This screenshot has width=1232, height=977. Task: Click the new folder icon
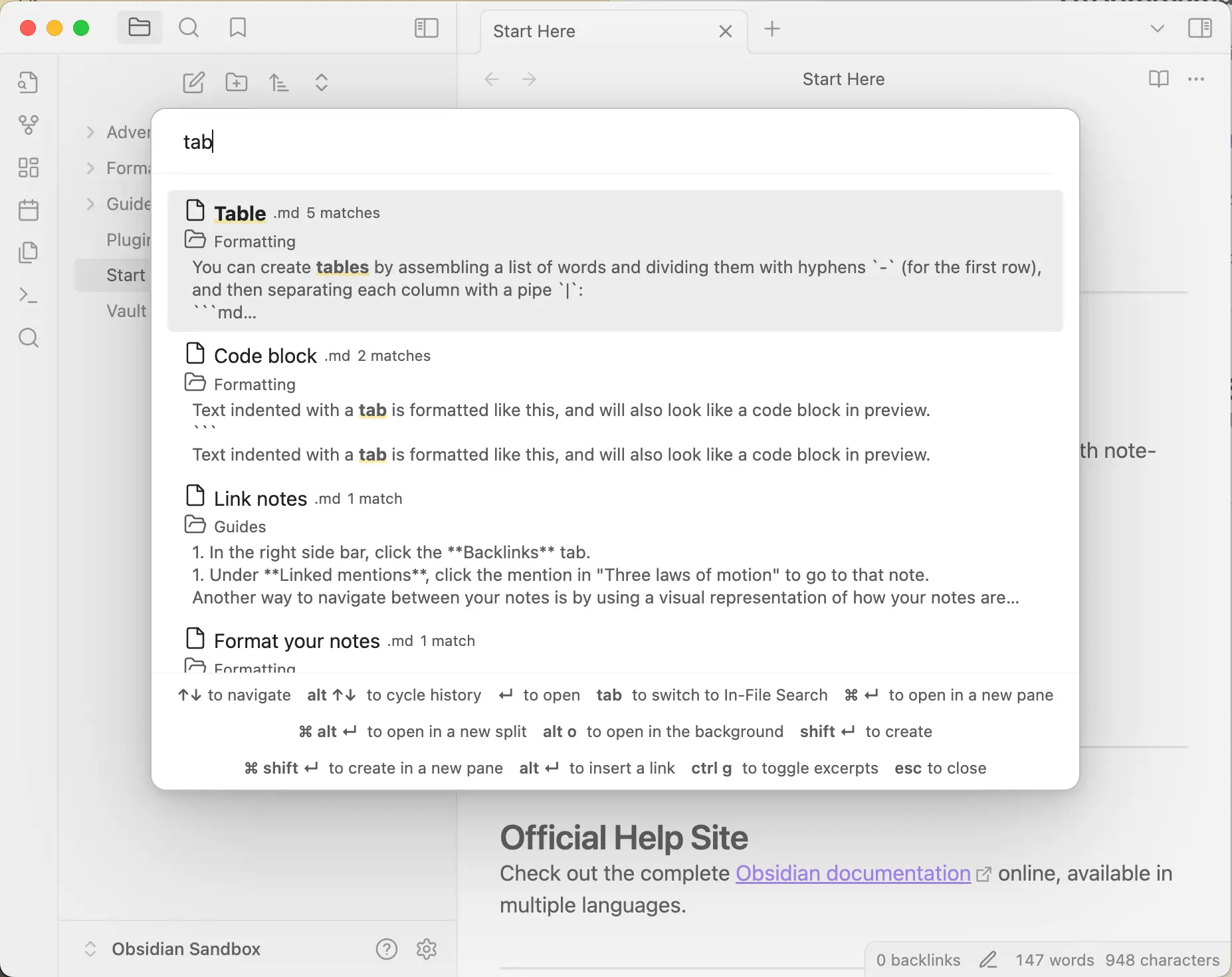[x=237, y=82]
